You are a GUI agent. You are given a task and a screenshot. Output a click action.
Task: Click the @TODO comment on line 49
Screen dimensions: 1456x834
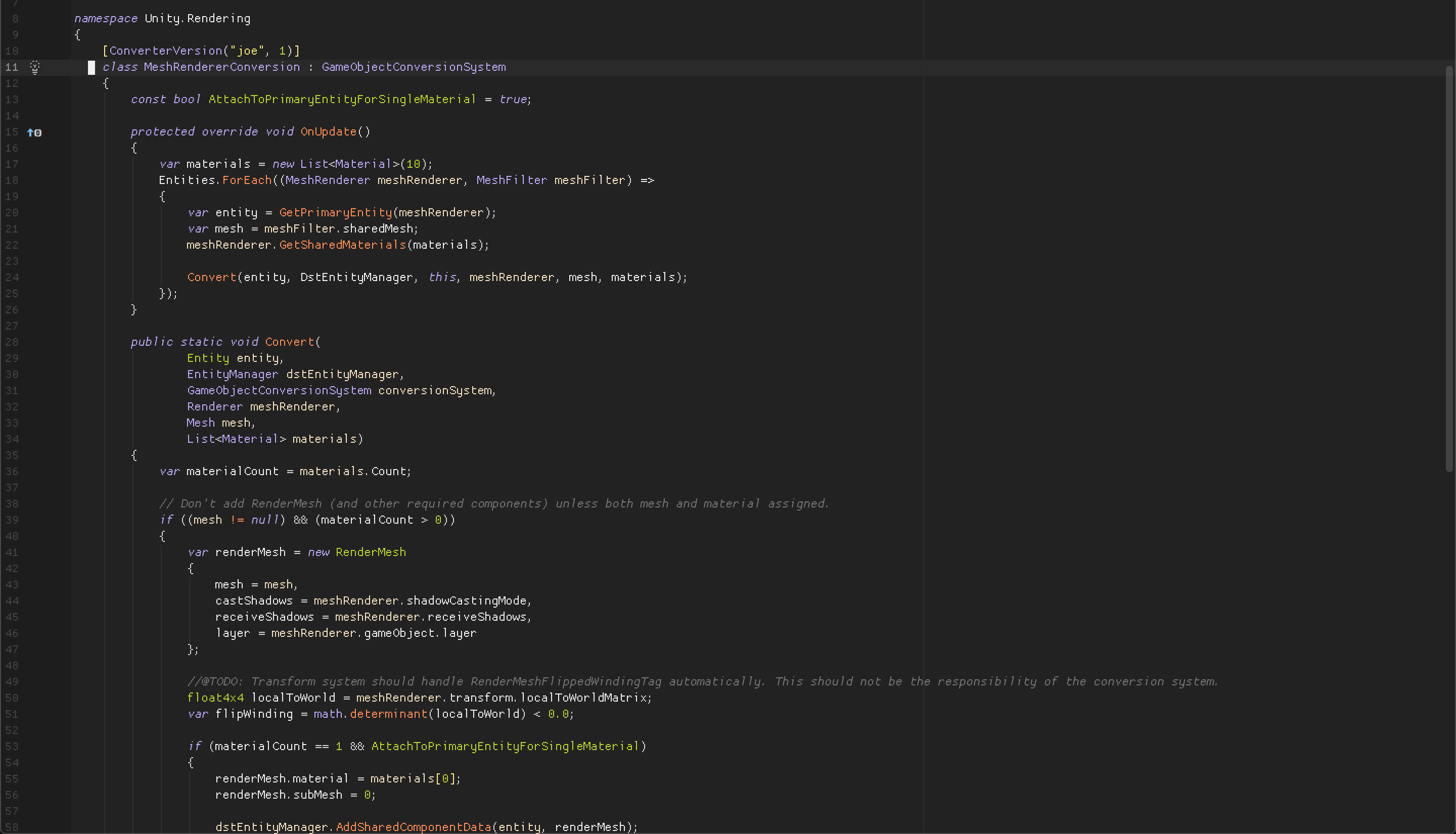(x=702, y=682)
